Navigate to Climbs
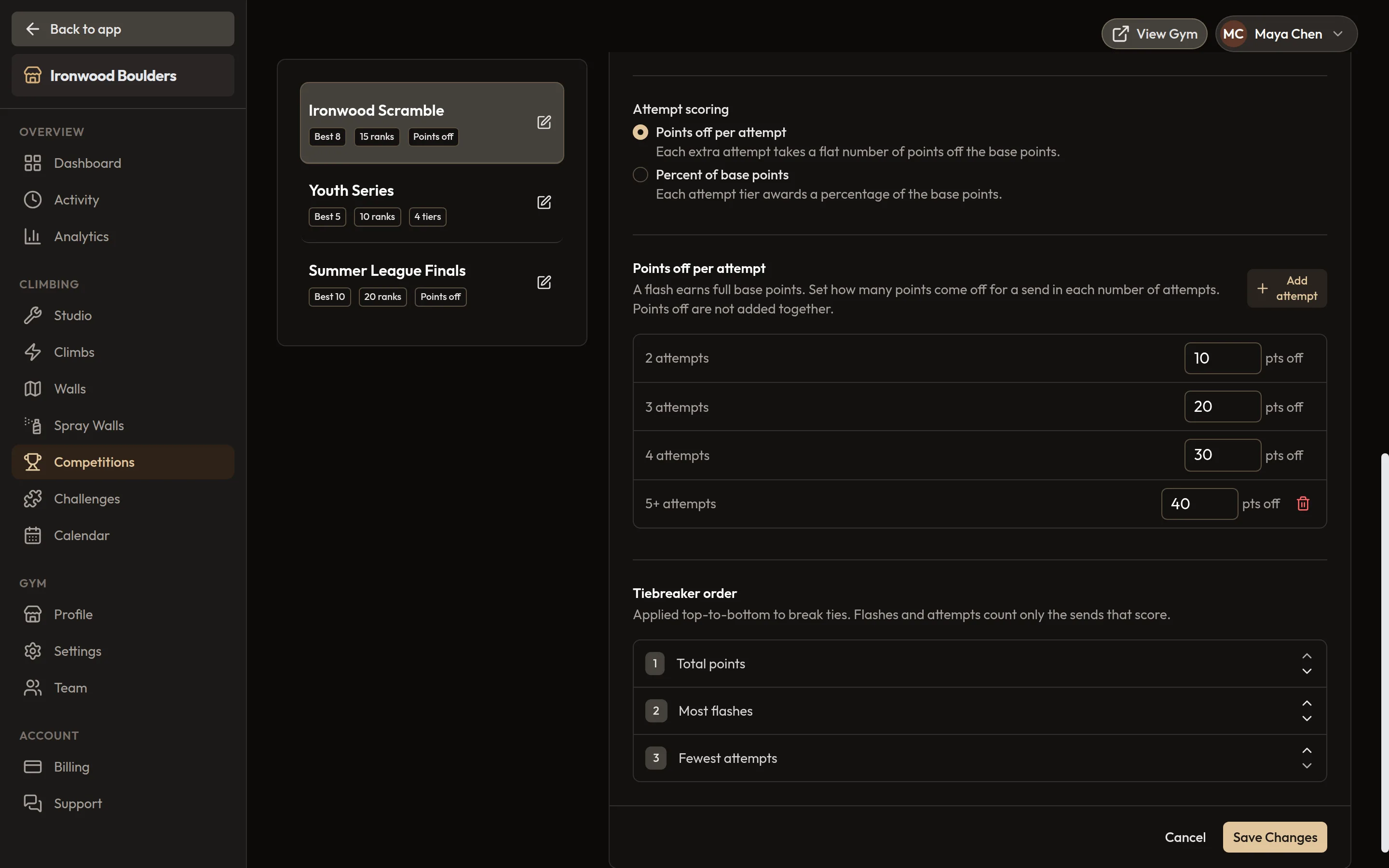Screen dimensions: 1389x868 [x=123, y=352]
